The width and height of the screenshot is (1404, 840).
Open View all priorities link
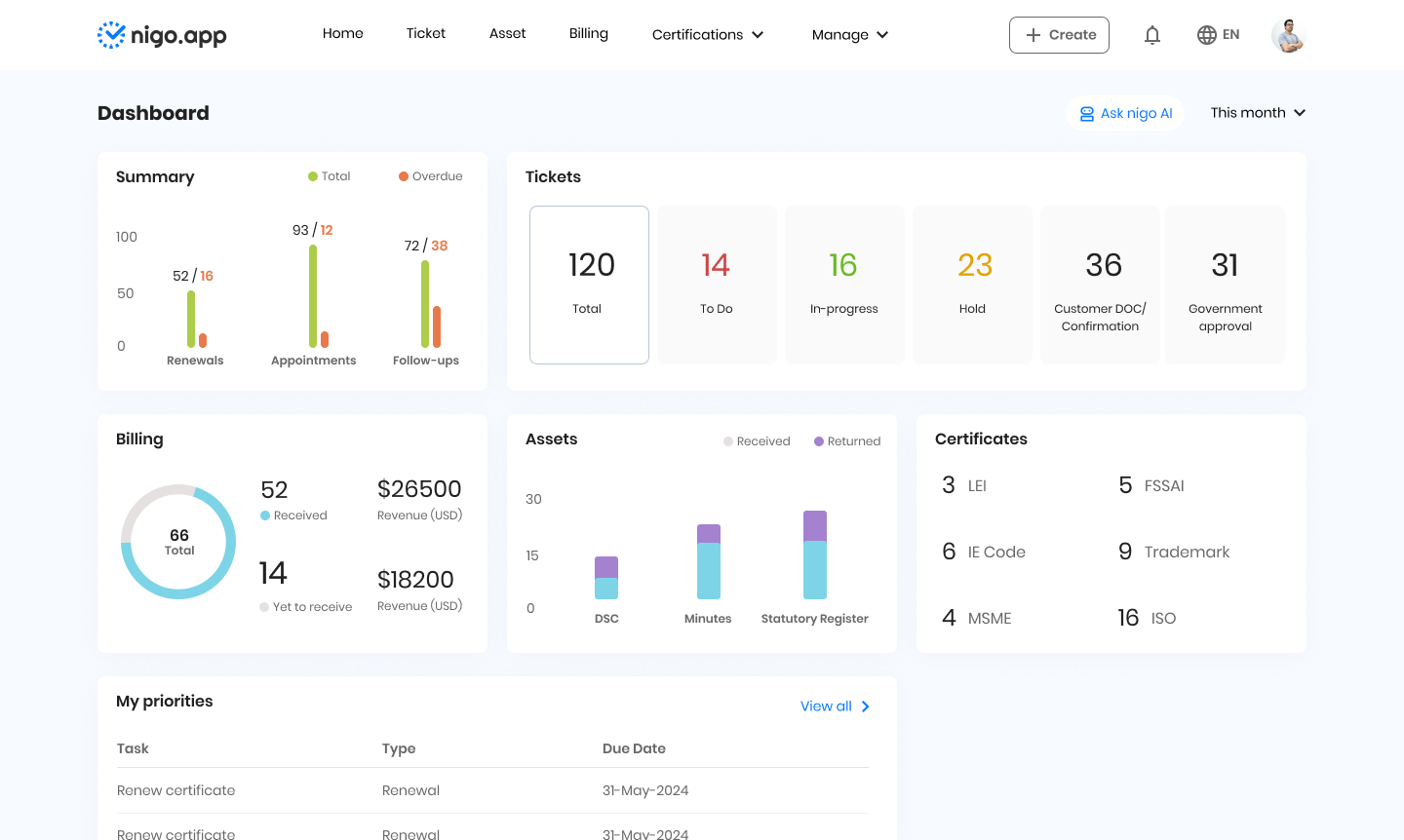826,706
